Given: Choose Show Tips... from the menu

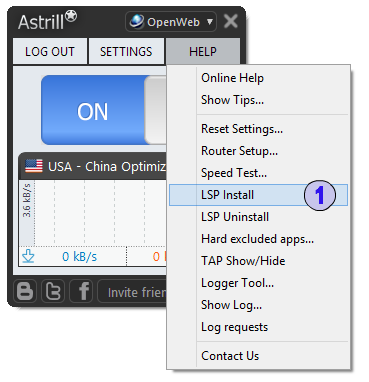Looking at the screenshot, I should tap(258, 100).
